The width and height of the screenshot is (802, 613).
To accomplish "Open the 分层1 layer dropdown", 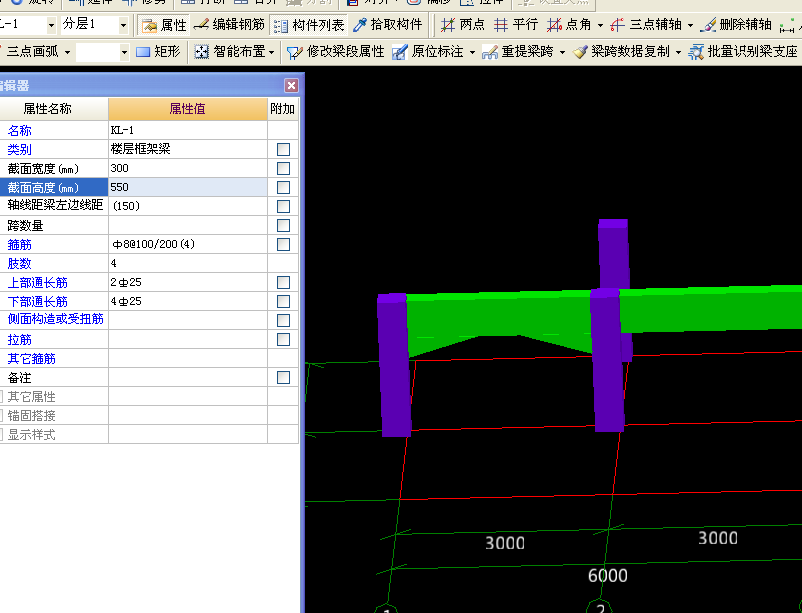I will [x=123, y=25].
